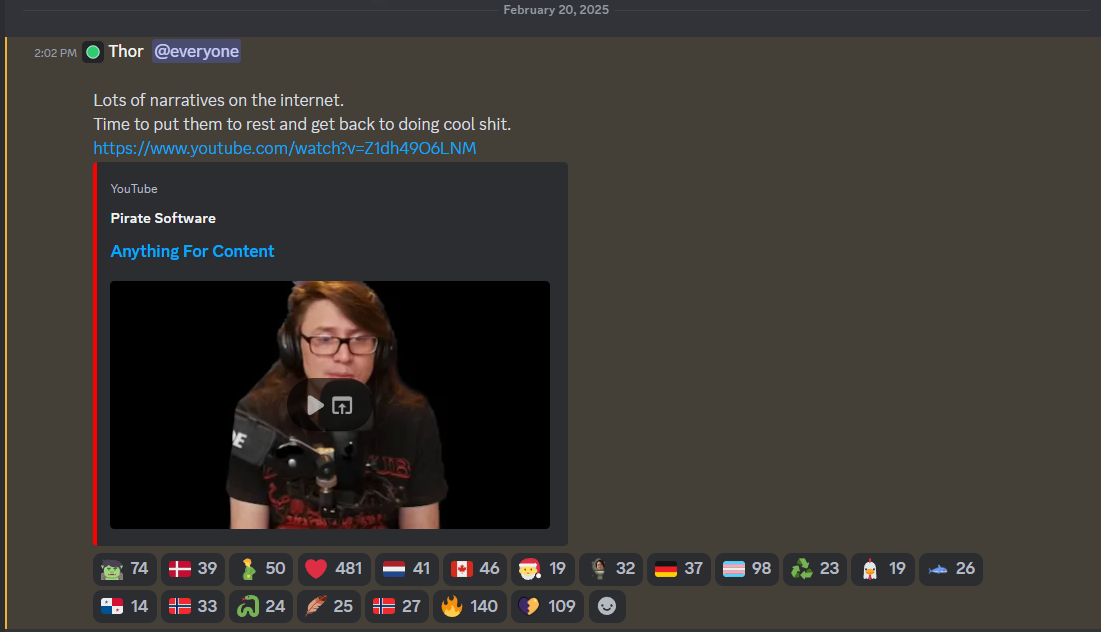
Task: Click the 'Lots of narratives on the internet.' text
Action: click(x=218, y=100)
